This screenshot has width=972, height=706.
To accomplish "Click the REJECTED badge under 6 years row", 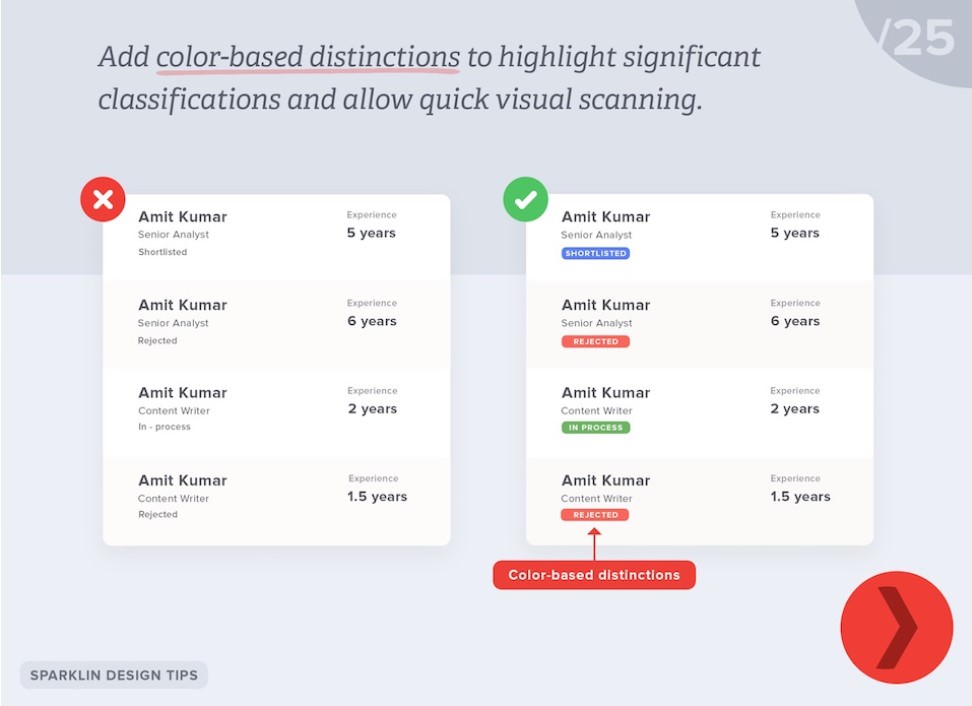I will [596, 342].
